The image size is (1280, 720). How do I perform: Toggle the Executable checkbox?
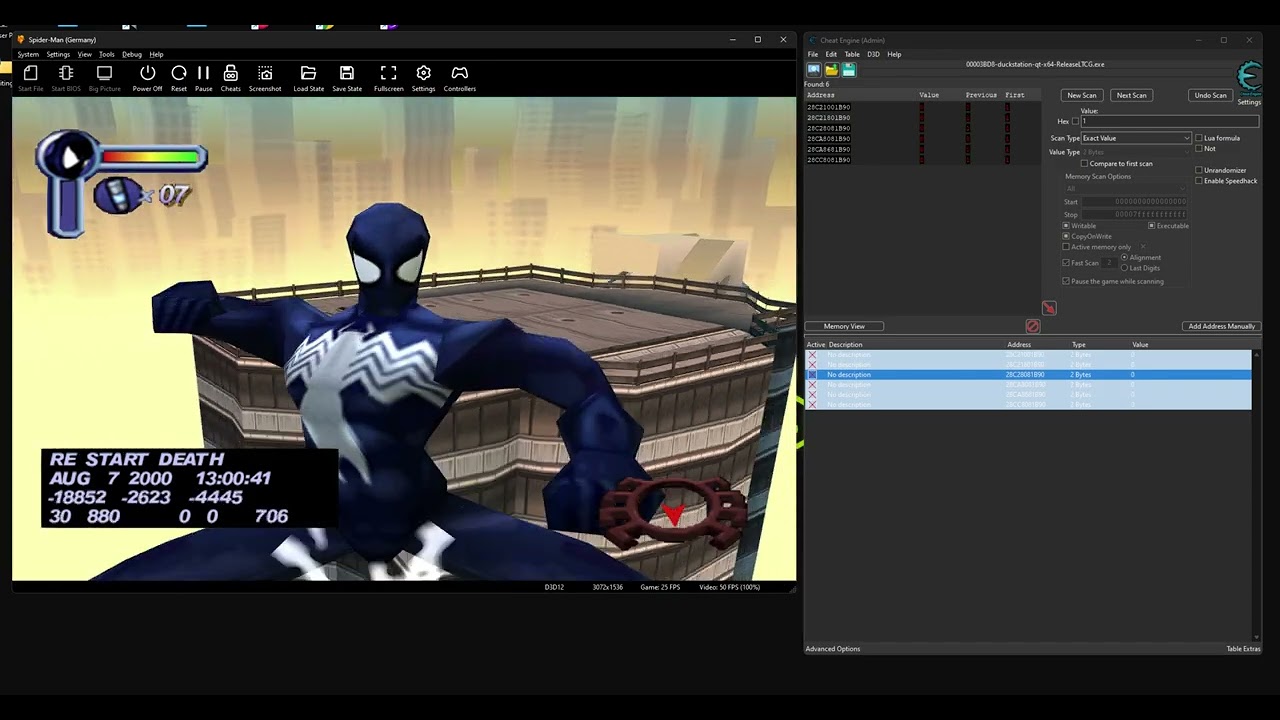1152,226
